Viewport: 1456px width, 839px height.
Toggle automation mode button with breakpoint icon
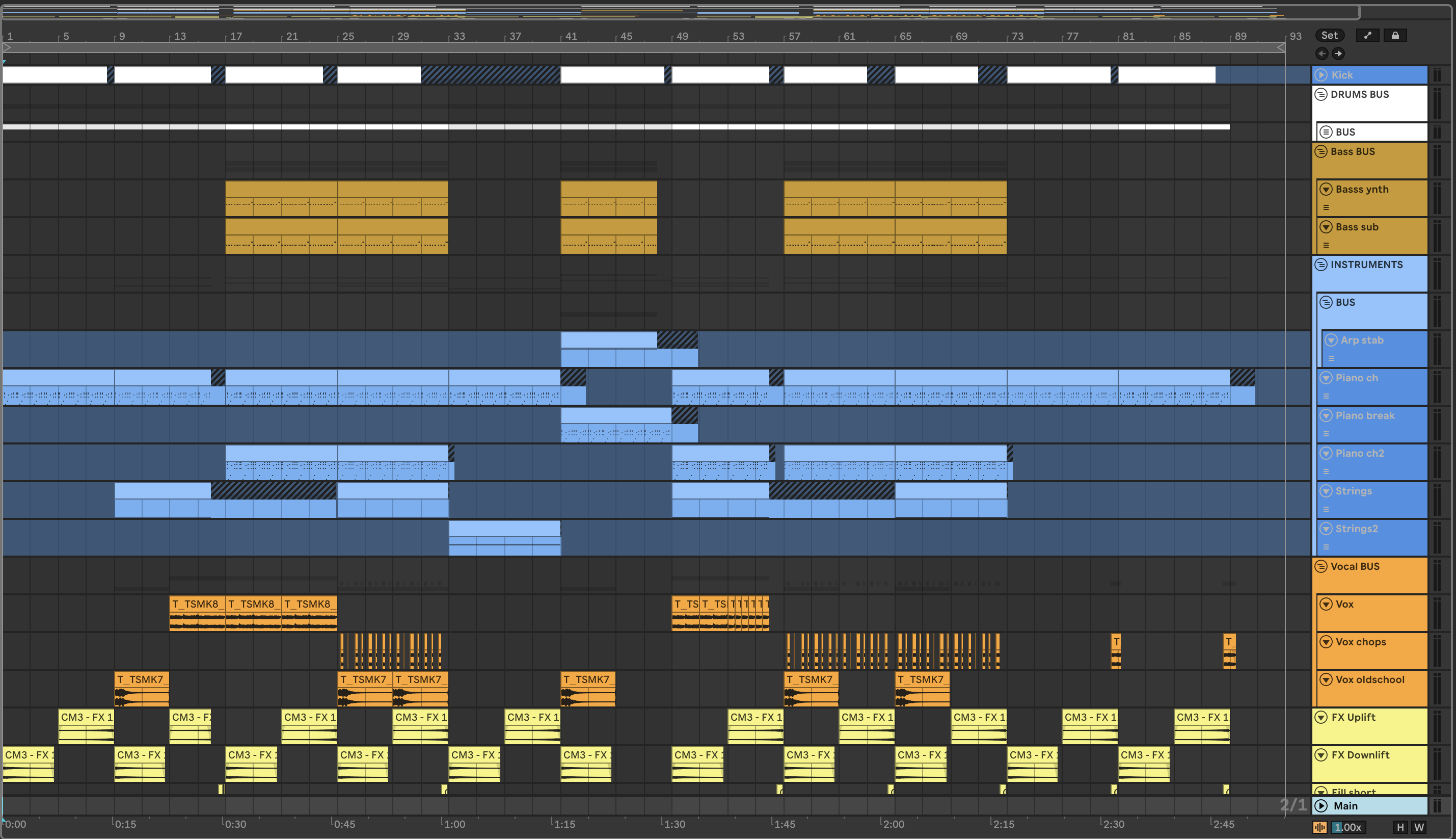click(x=1368, y=35)
